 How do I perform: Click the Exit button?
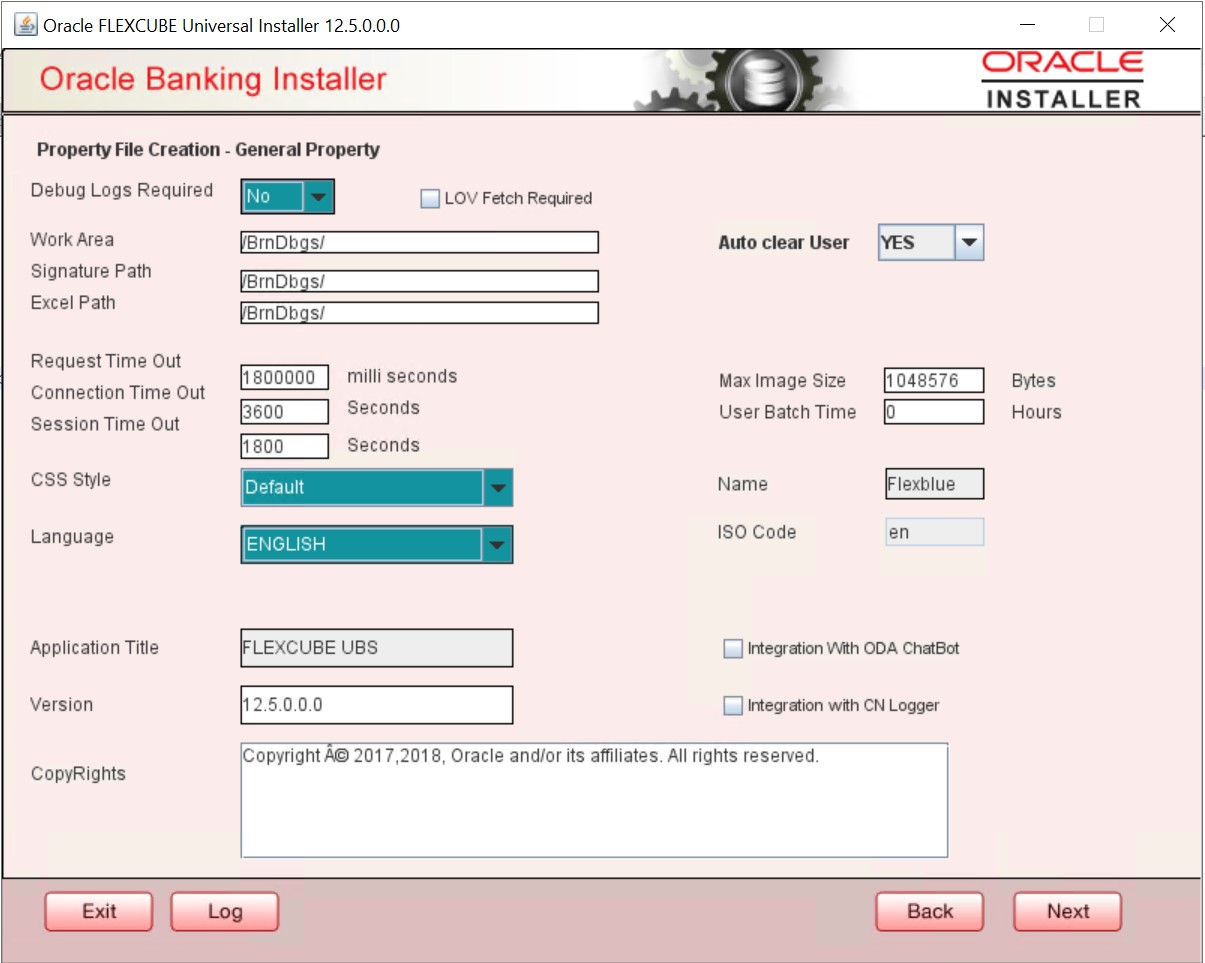pyautogui.click(x=99, y=911)
